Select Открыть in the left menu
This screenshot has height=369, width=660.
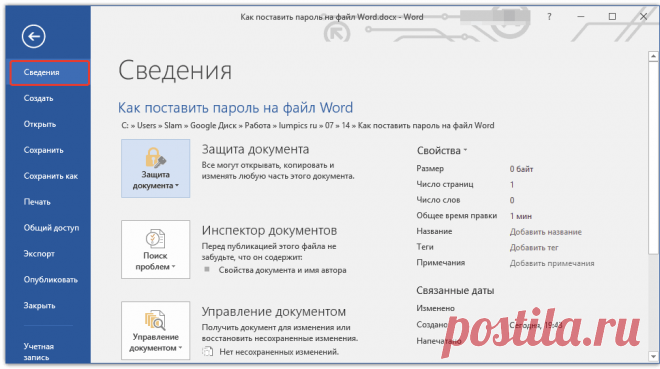tap(40, 125)
